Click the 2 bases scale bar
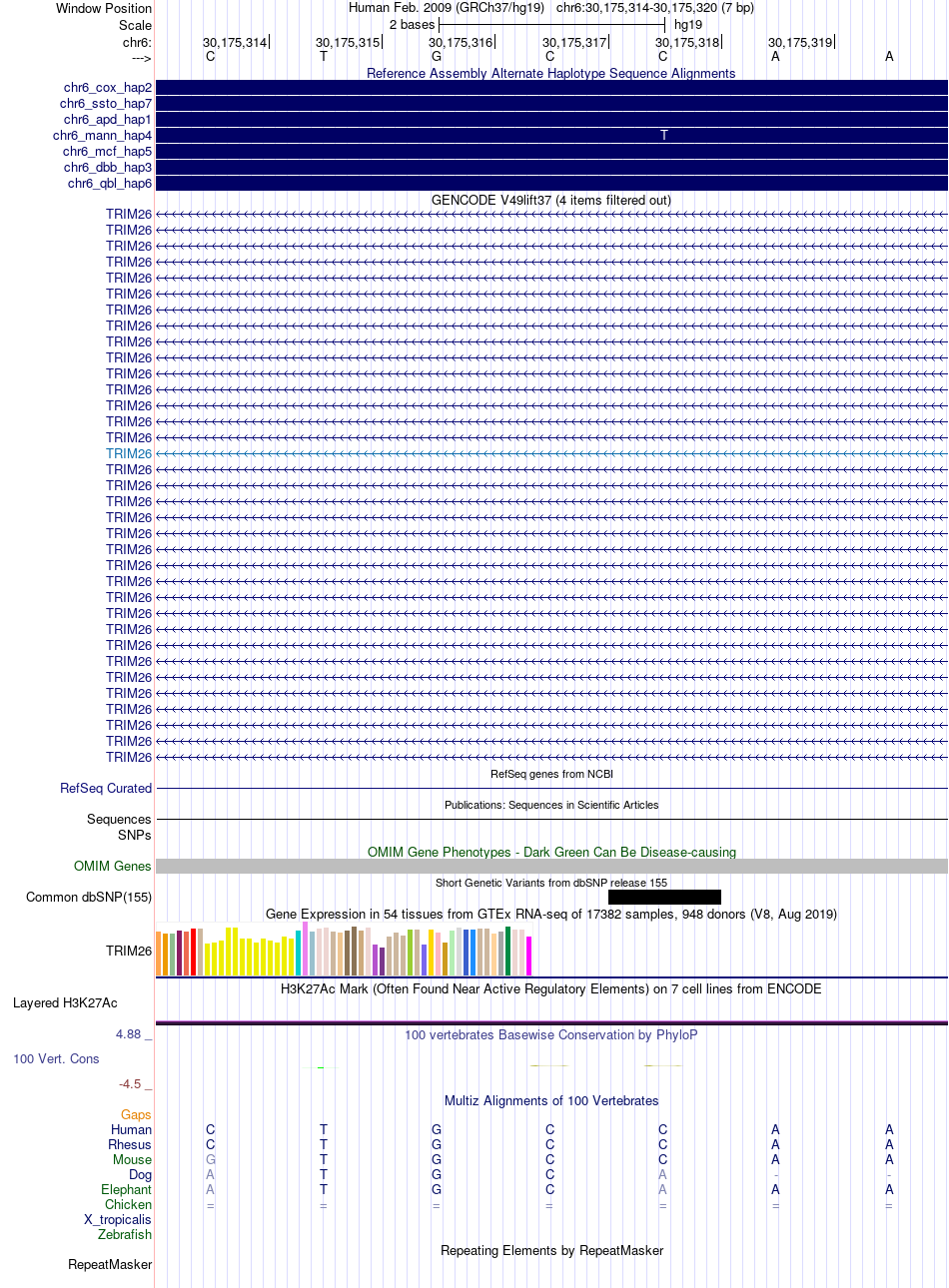 tap(551, 24)
